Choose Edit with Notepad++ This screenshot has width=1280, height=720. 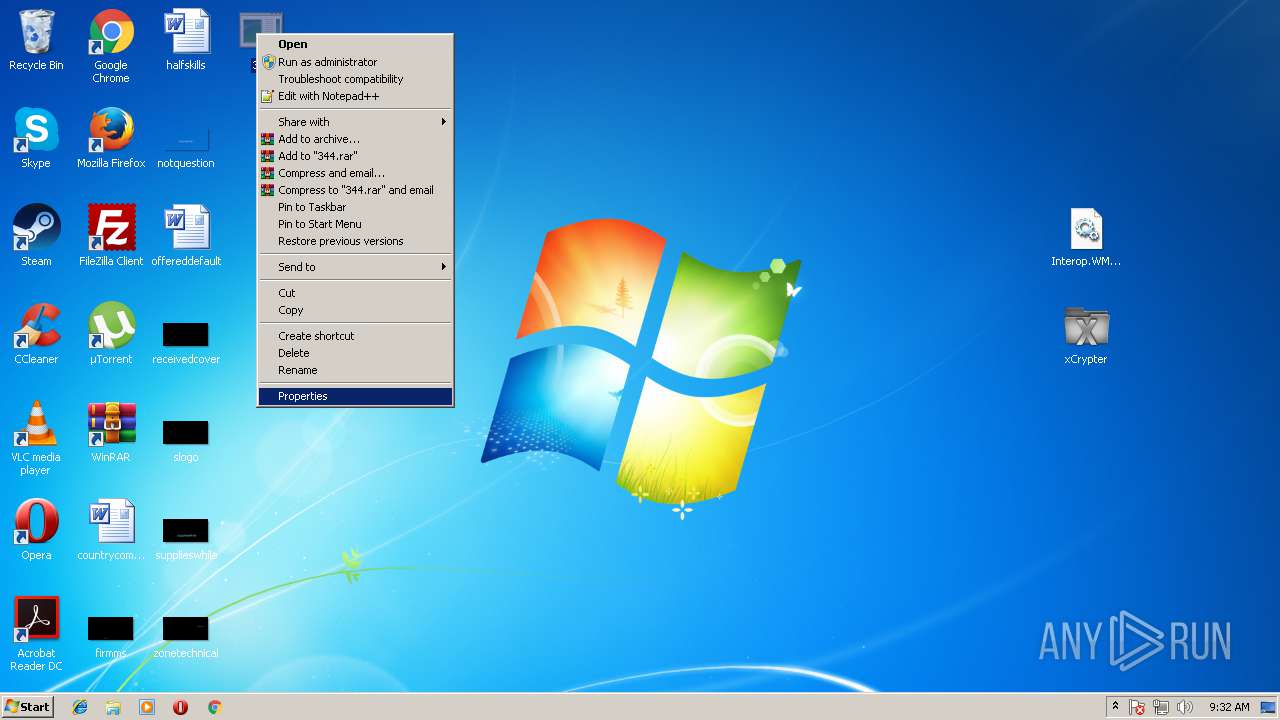355,96
